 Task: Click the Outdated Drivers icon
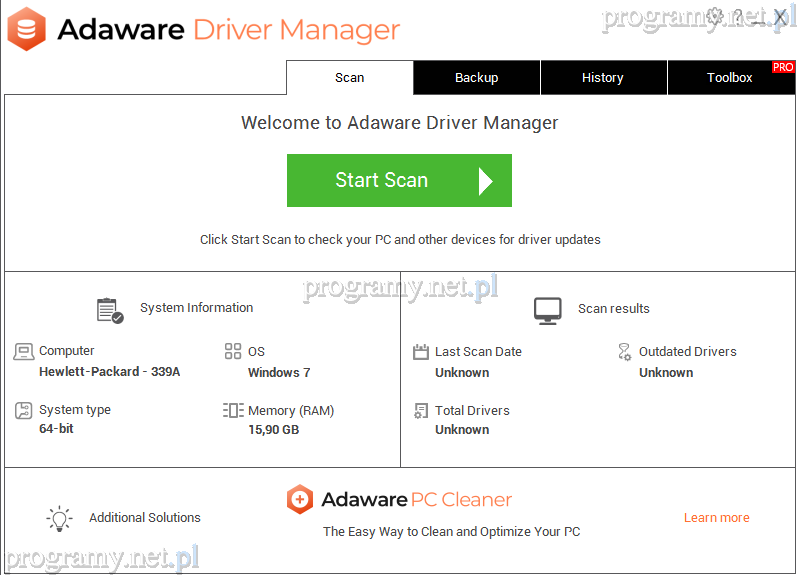coord(625,352)
